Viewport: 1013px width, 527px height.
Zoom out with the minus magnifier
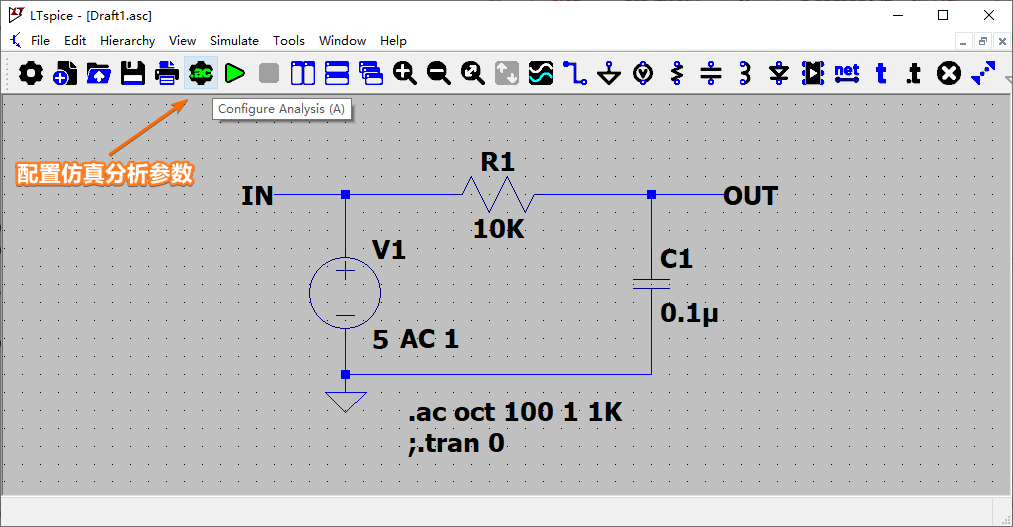click(x=439, y=74)
